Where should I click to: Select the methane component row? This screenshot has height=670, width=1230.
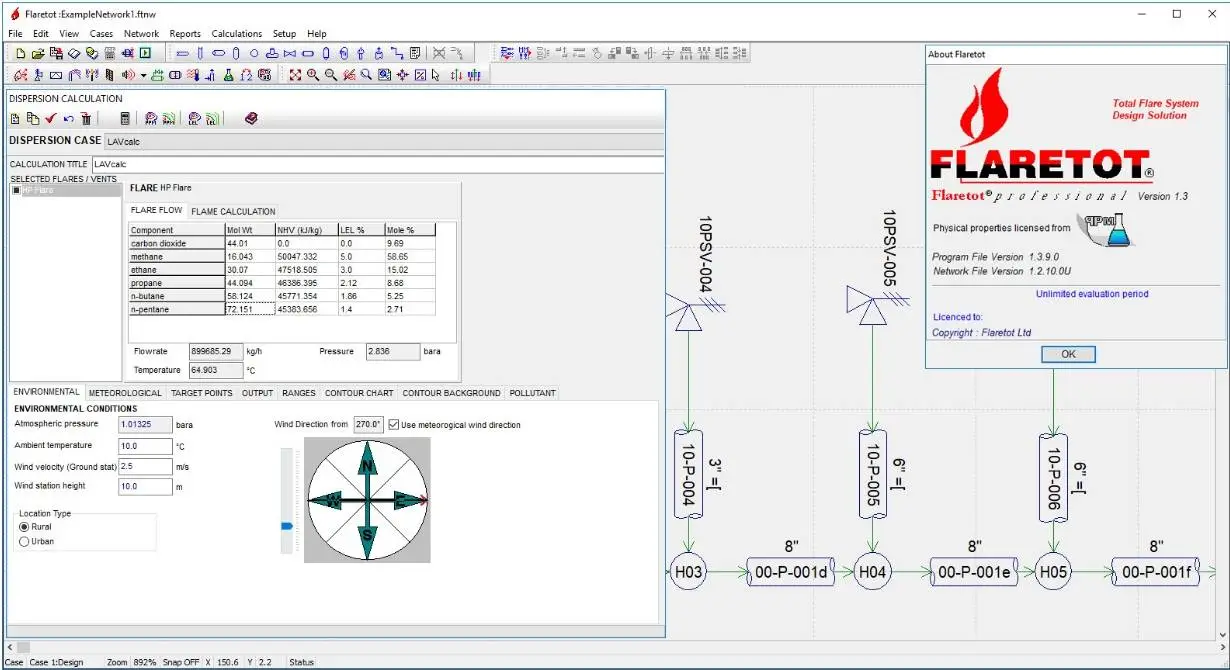(x=283, y=257)
